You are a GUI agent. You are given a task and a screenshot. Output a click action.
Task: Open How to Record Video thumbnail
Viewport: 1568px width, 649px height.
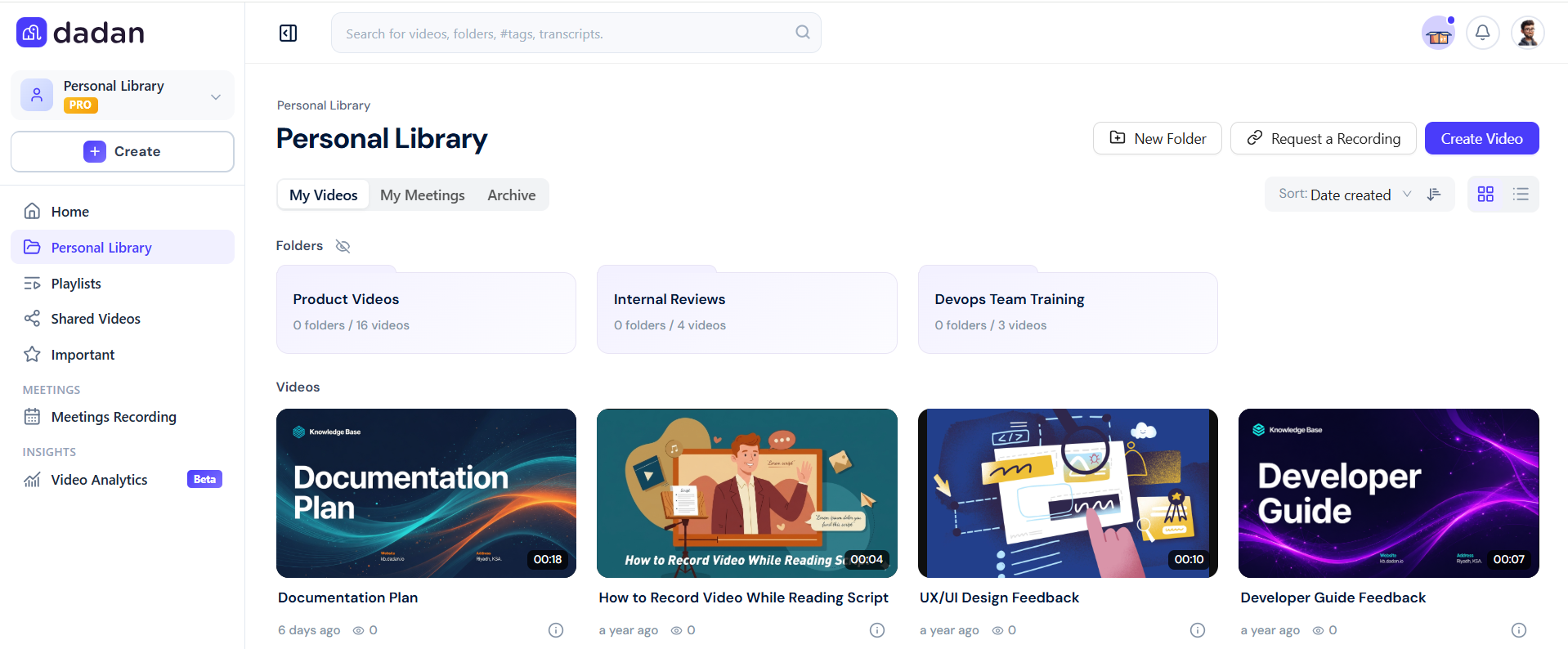pos(746,493)
